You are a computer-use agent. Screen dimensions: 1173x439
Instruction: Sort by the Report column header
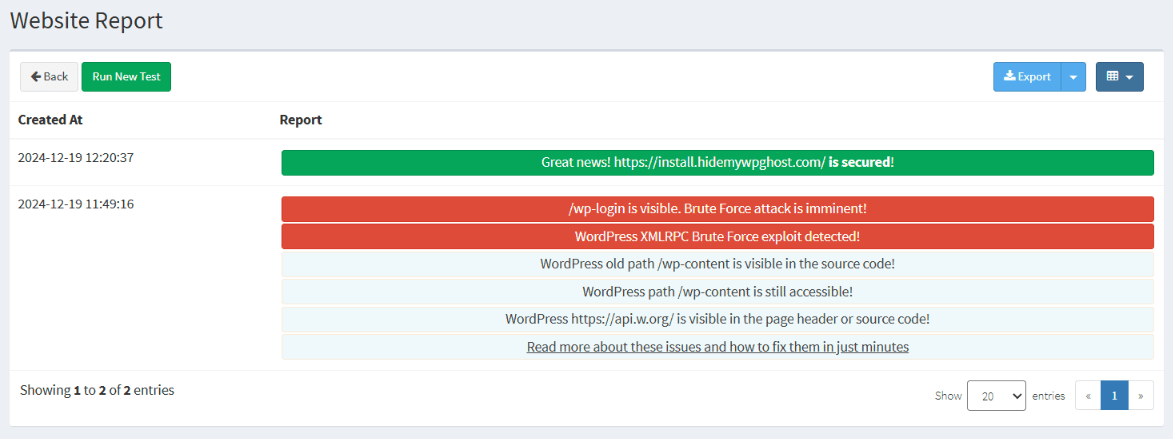(x=300, y=120)
